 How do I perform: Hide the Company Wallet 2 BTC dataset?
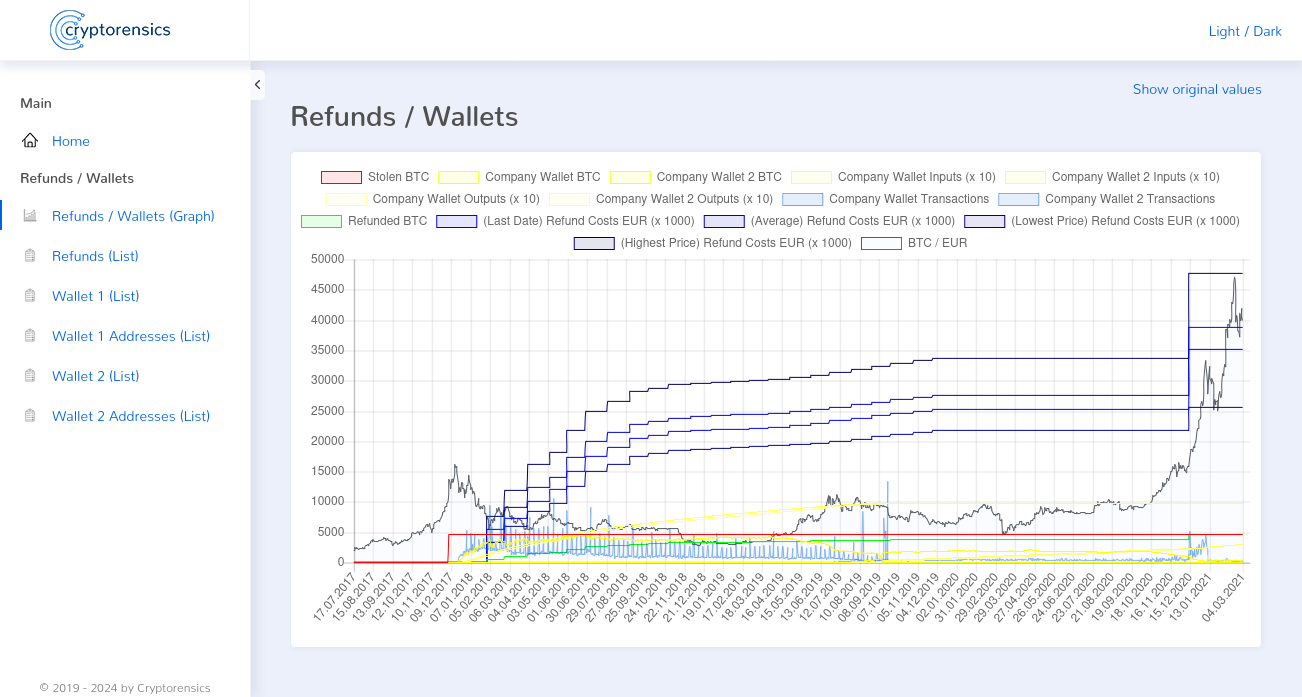pos(696,177)
